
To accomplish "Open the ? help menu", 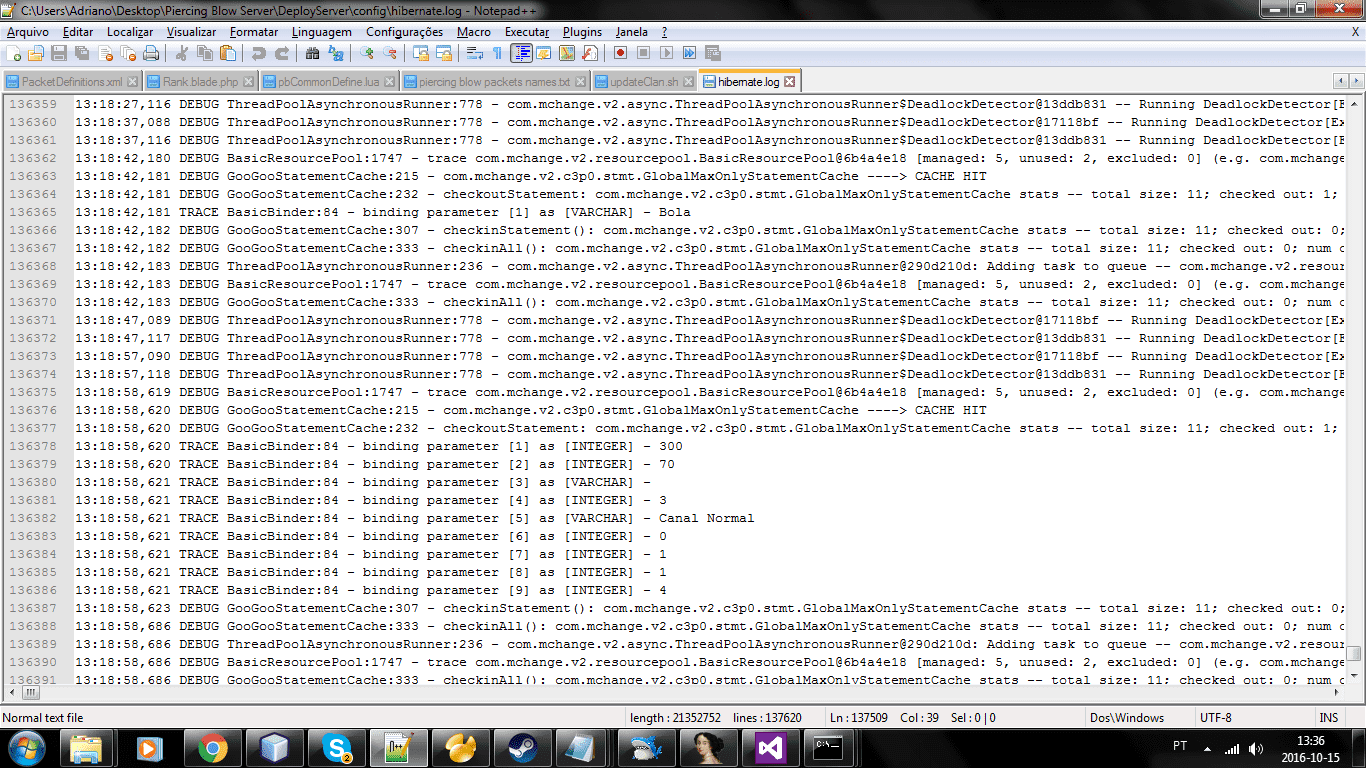I will (663, 32).
